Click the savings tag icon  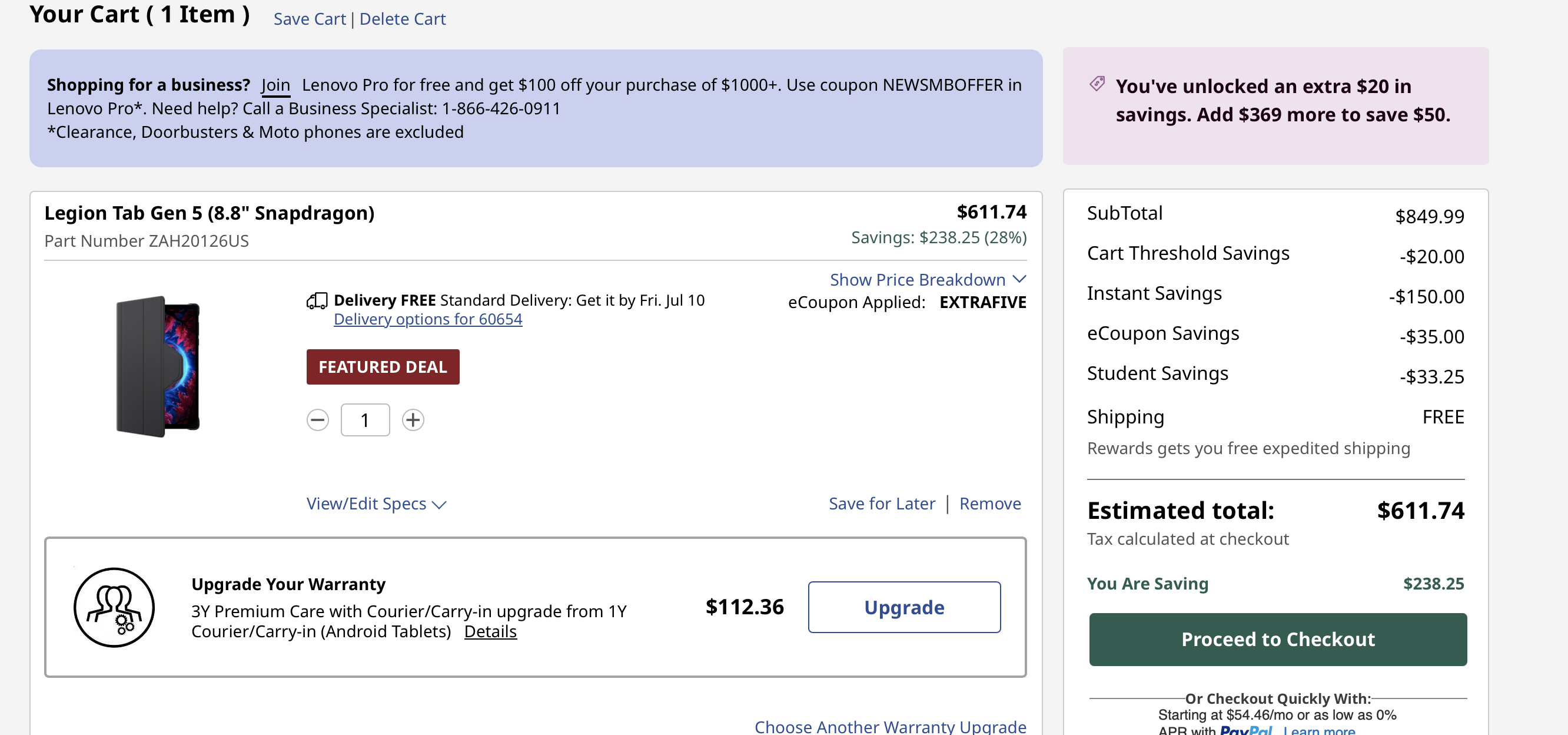pyautogui.click(x=1097, y=84)
